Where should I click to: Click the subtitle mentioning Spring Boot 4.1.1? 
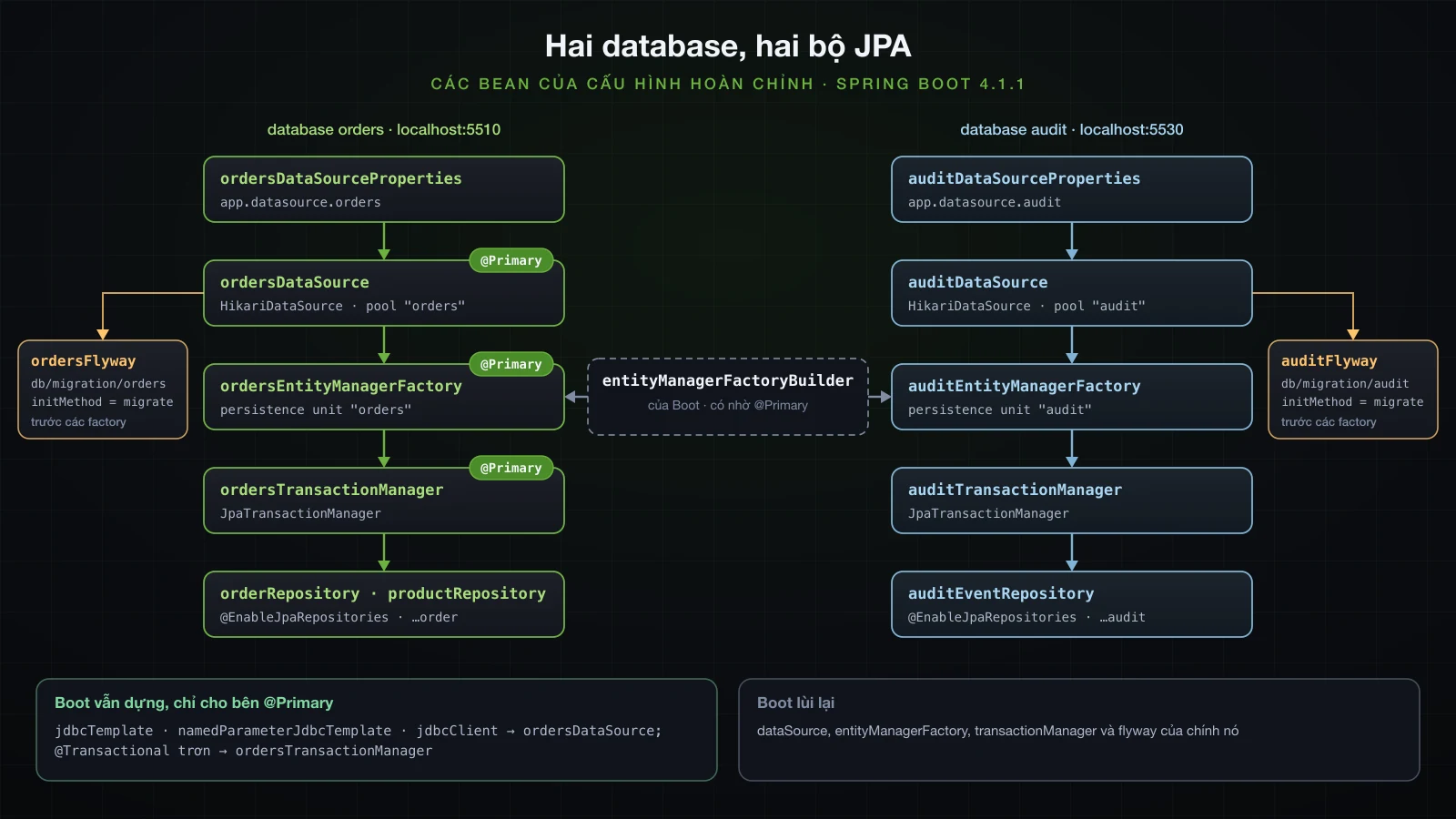[x=728, y=84]
